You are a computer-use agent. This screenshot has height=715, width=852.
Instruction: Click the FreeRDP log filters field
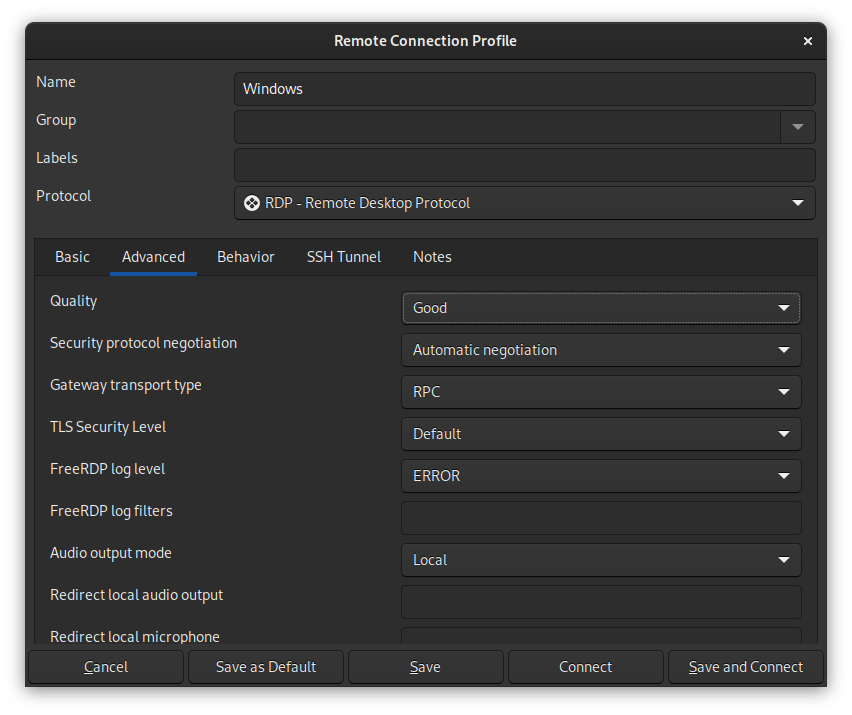(601, 518)
